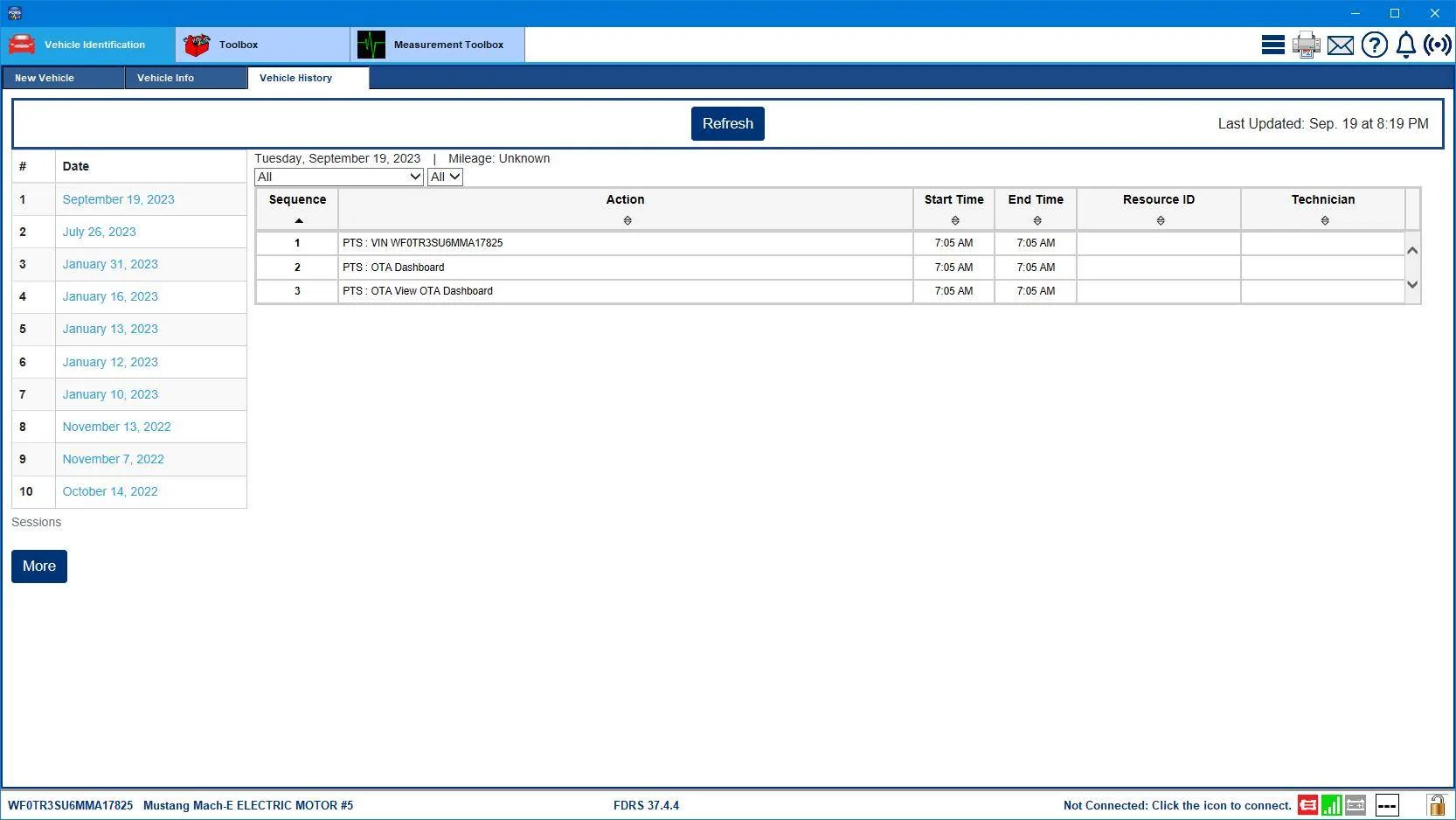Minimize the application window
This screenshot has height=820, width=1456.
(1355, 13)
